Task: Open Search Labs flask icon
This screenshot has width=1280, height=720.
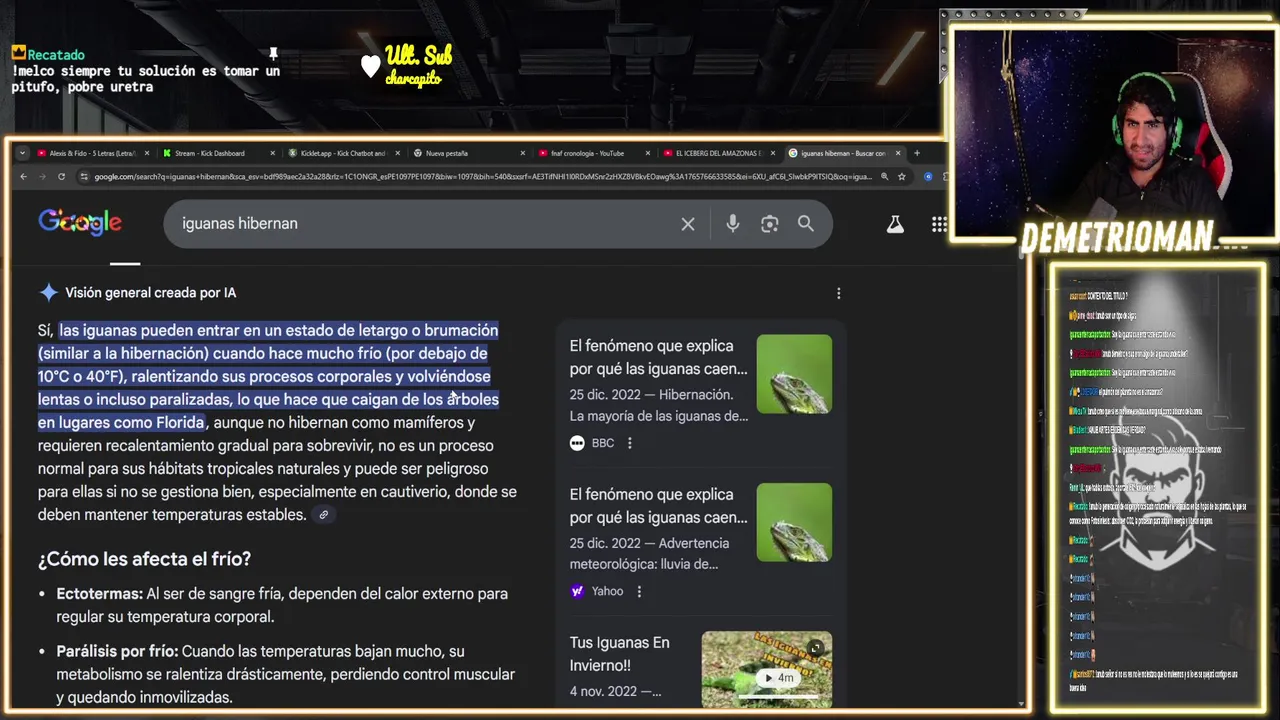Action: pyautogui.click(x=895, y=224)
